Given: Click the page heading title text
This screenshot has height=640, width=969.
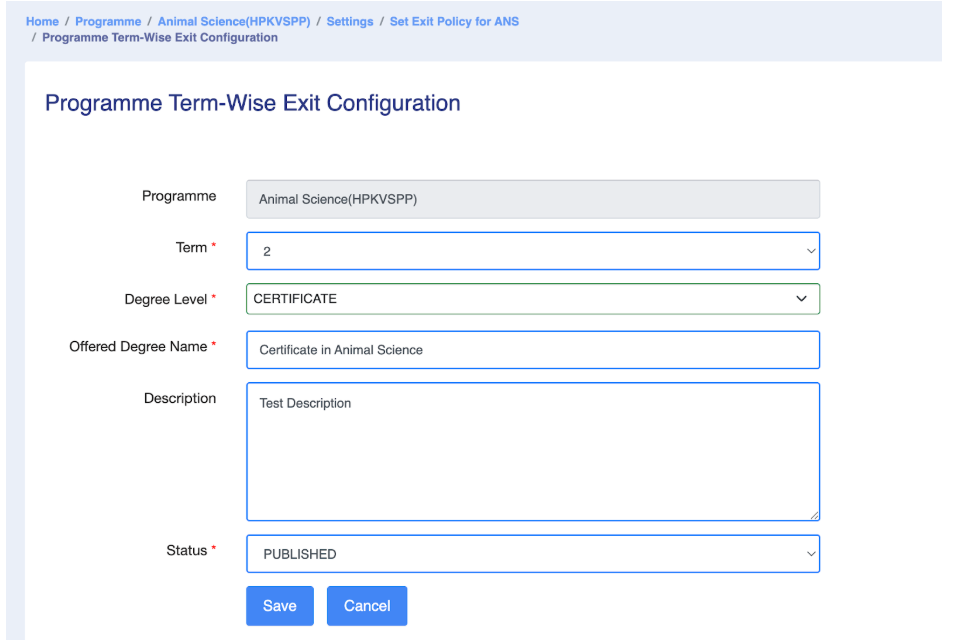Looking at the screenshot, I should pyautogui.click(x=252, y=103).
